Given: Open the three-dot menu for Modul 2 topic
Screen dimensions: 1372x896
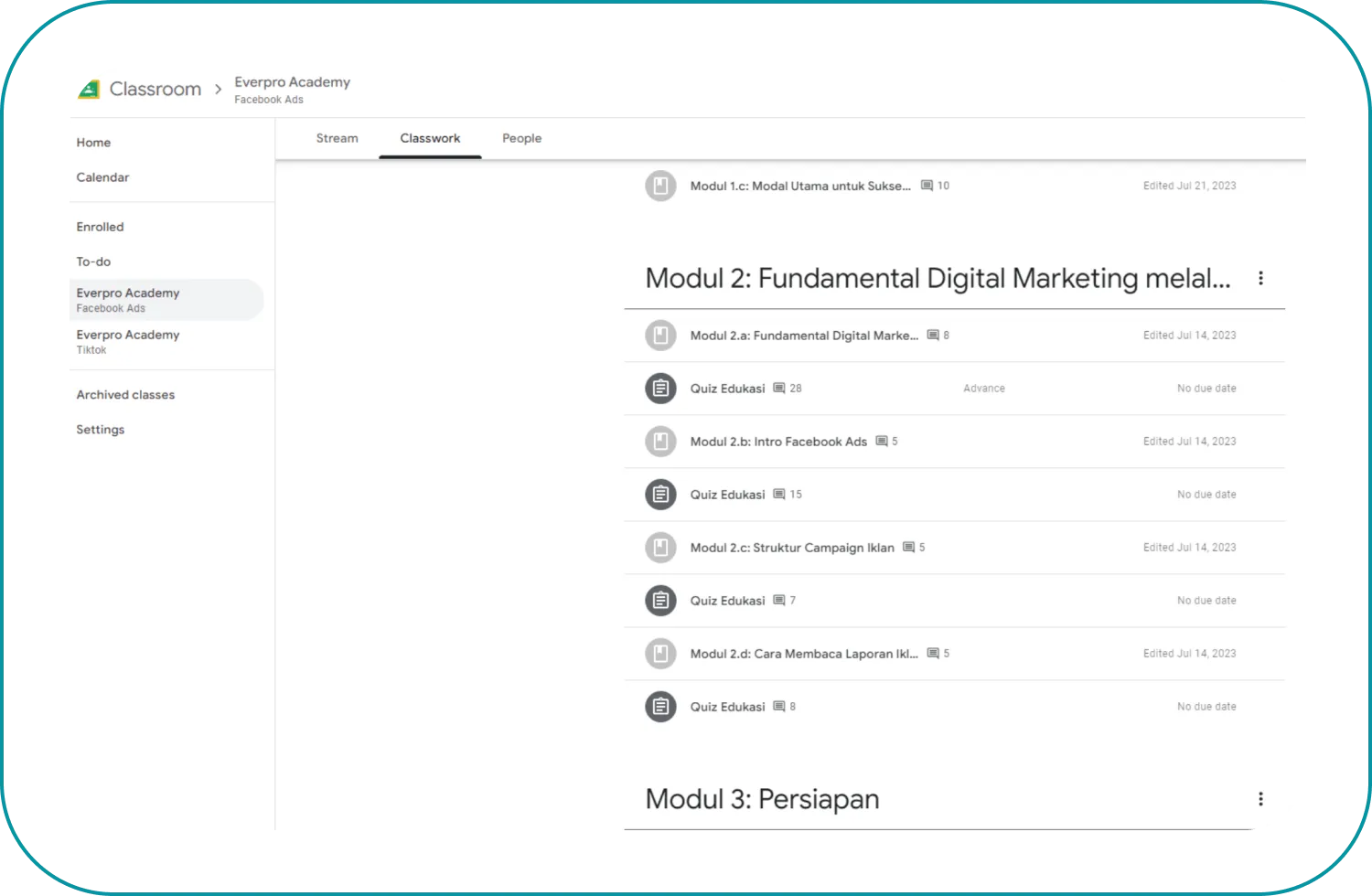Looking at the screenshot, I should click(1260, 278).
